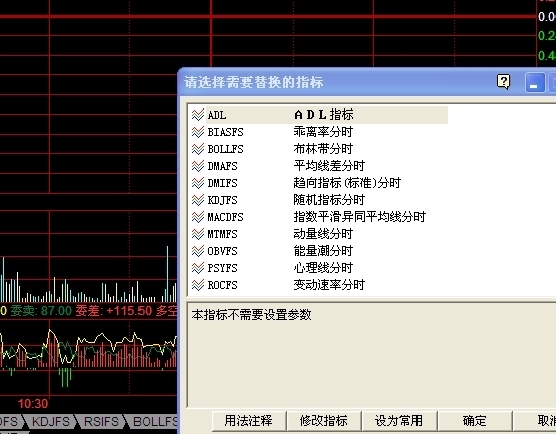Click the indicator icon beside KDJFS row
The image size is (556, 434).
(x=198, y=200)
